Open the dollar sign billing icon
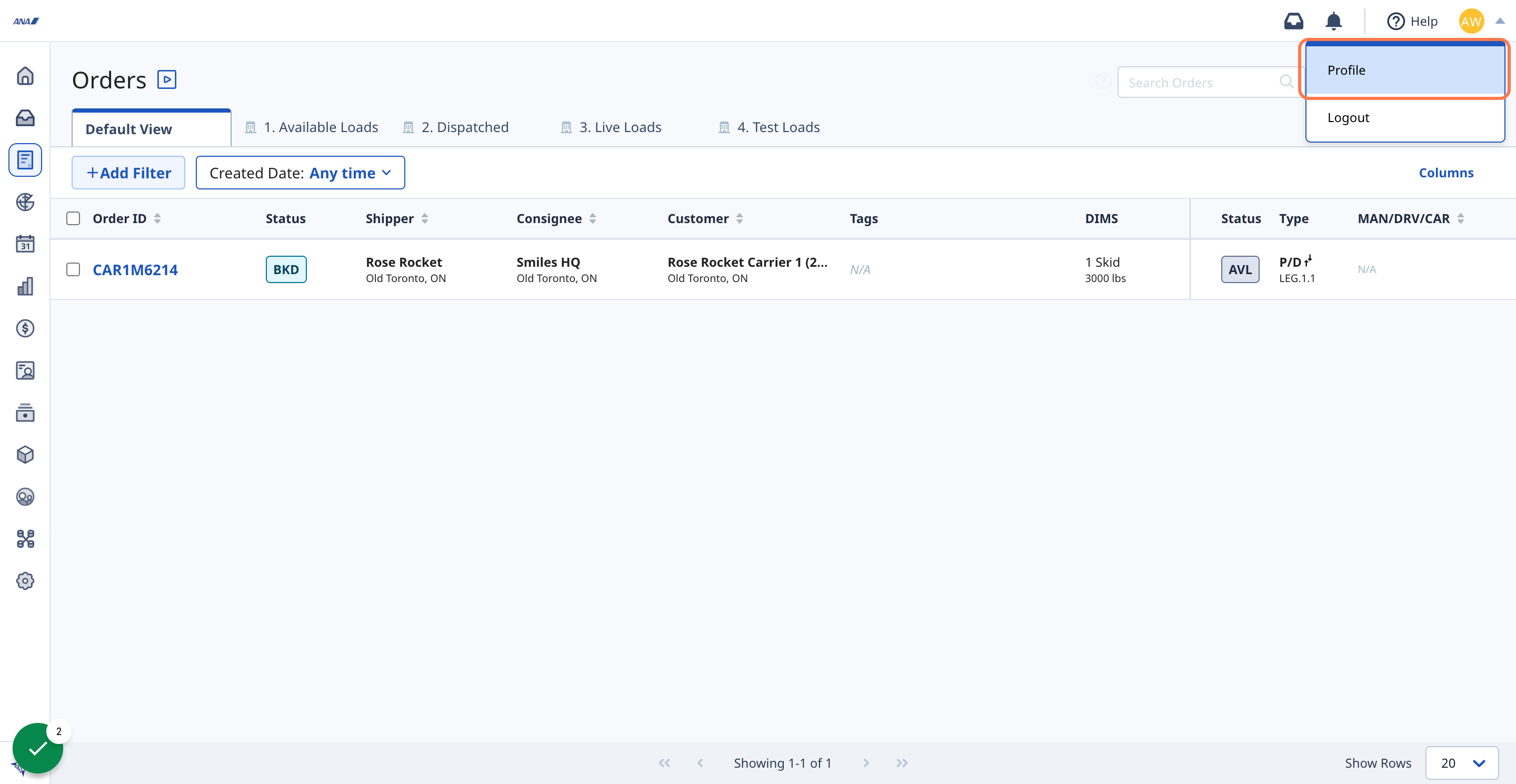 25,328
